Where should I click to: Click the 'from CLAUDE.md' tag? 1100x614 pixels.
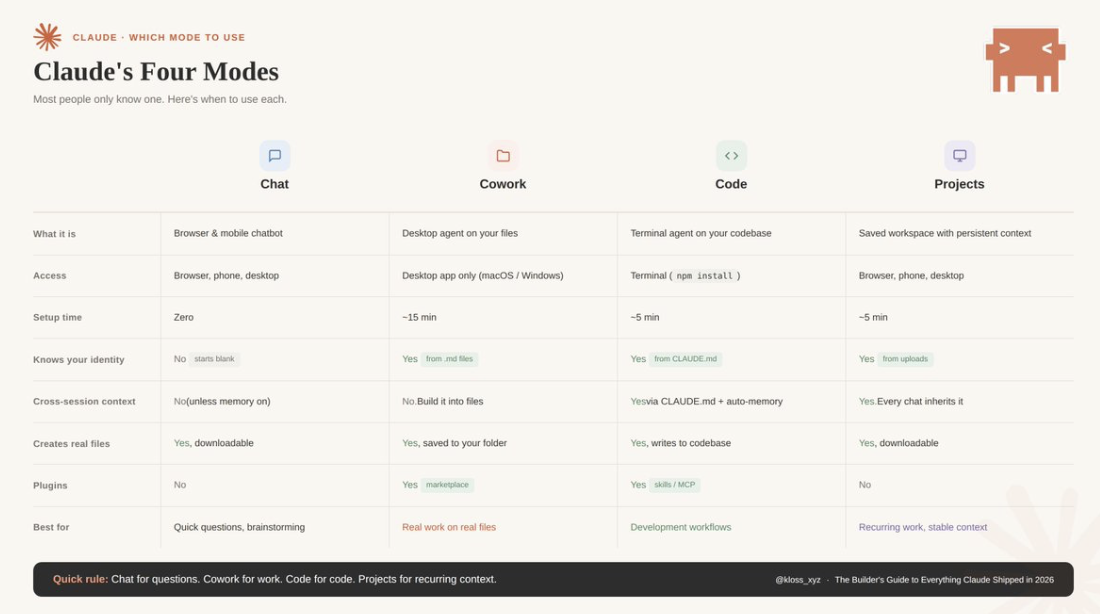point(685,359)
